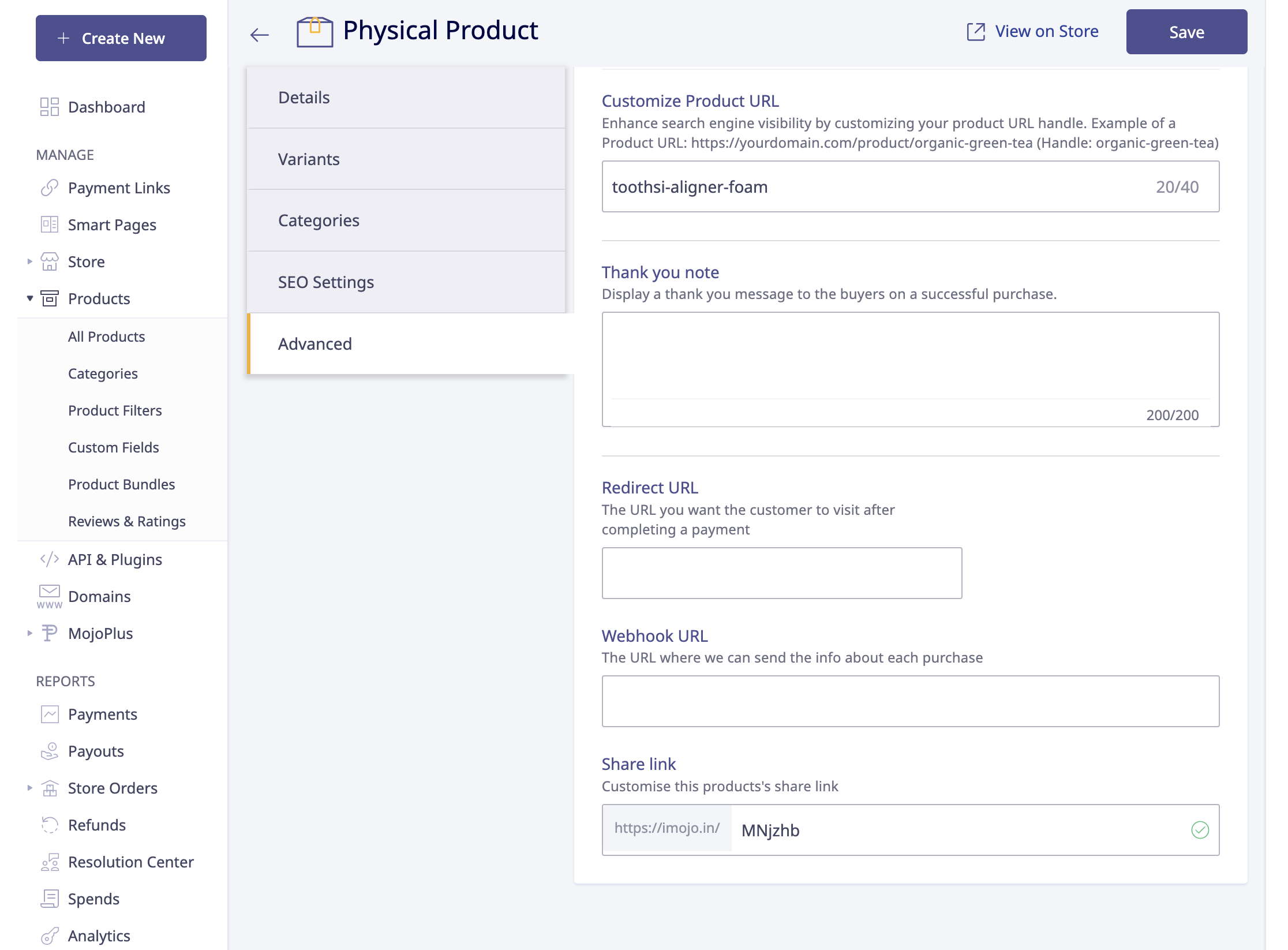Click the API & Plugins code icon

[x=50, y=559]
